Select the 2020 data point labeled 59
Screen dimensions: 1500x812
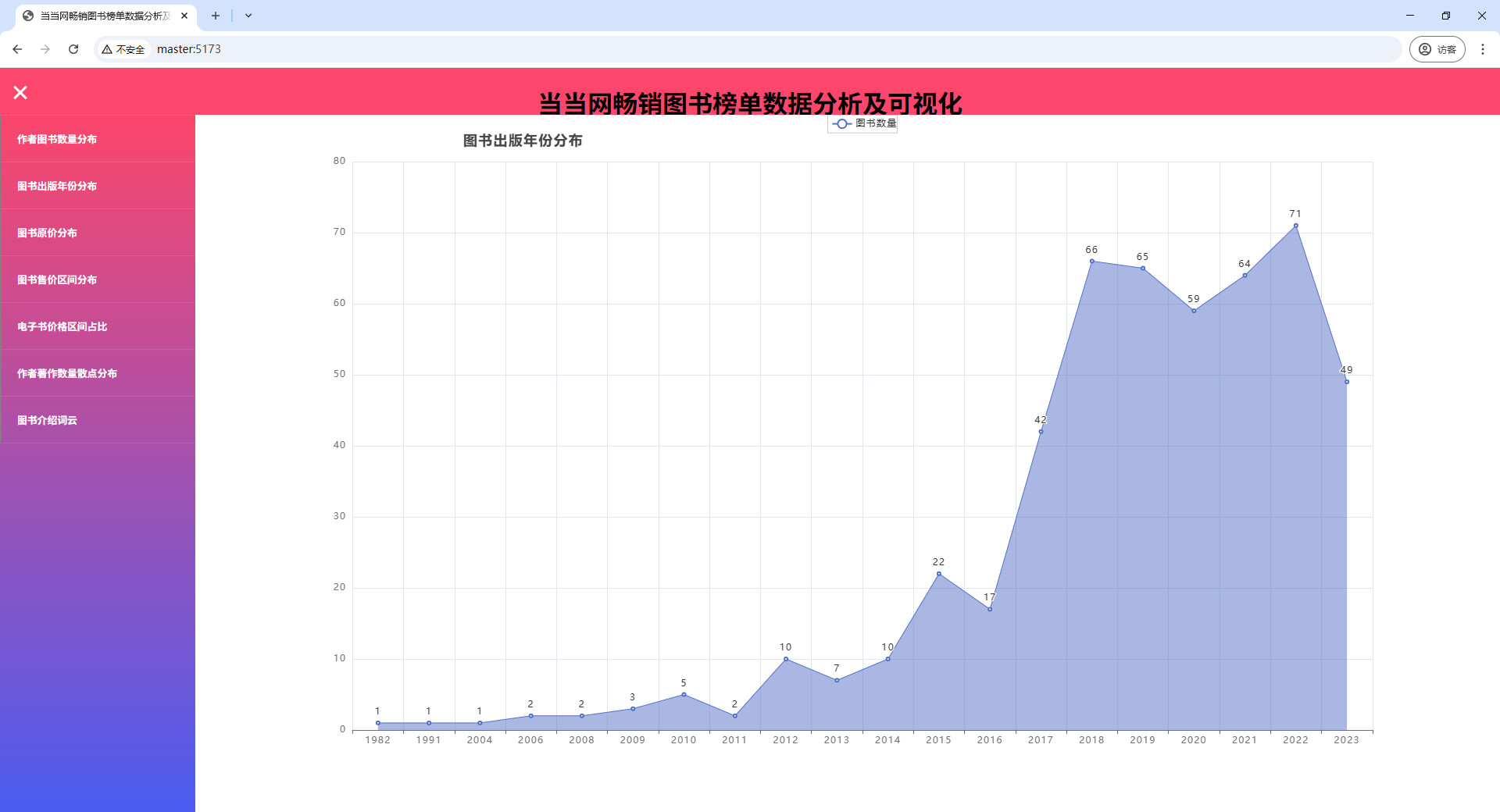click(x=1194, y=311)
